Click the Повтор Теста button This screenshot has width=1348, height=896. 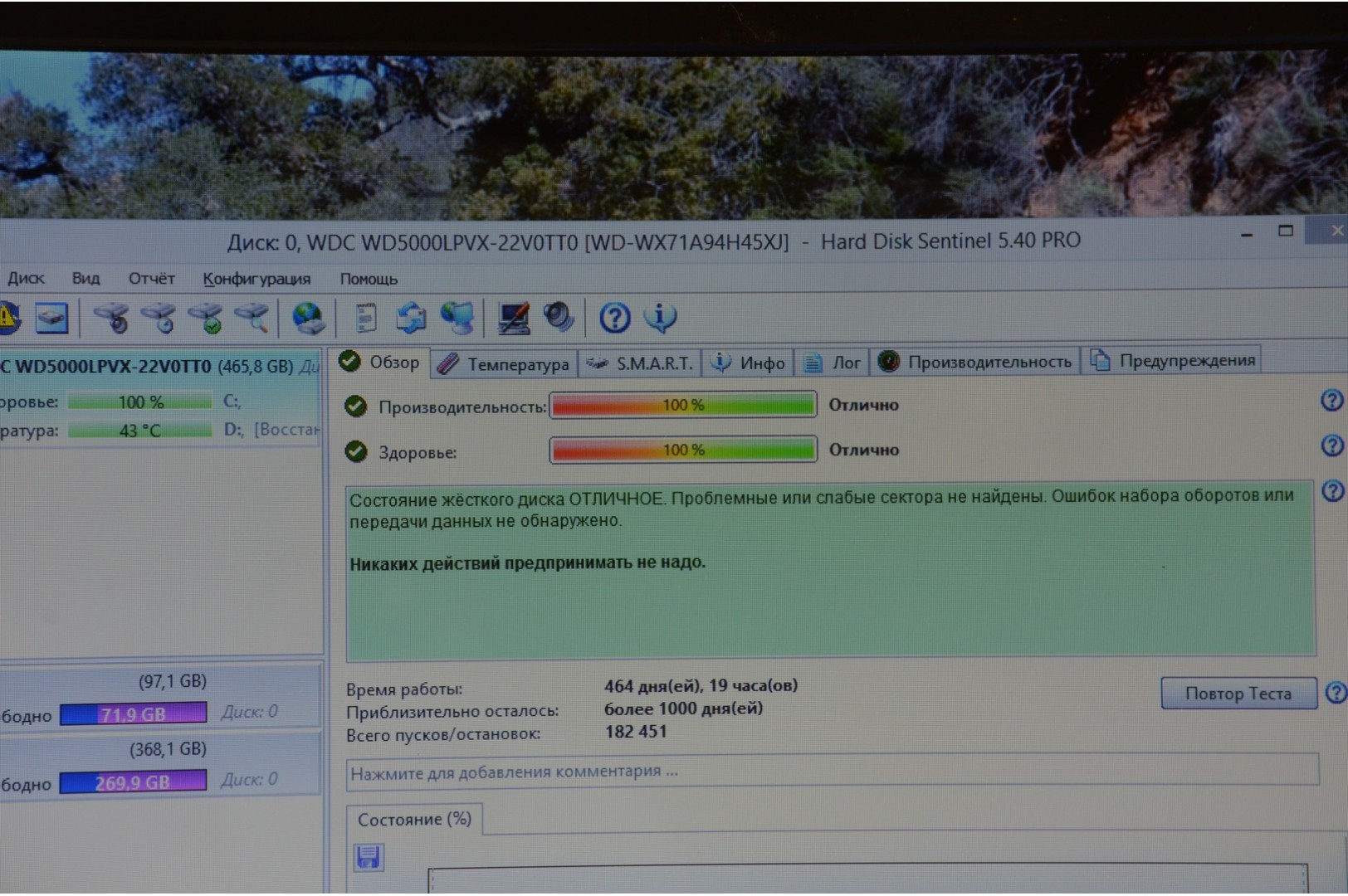[1238, 693]
